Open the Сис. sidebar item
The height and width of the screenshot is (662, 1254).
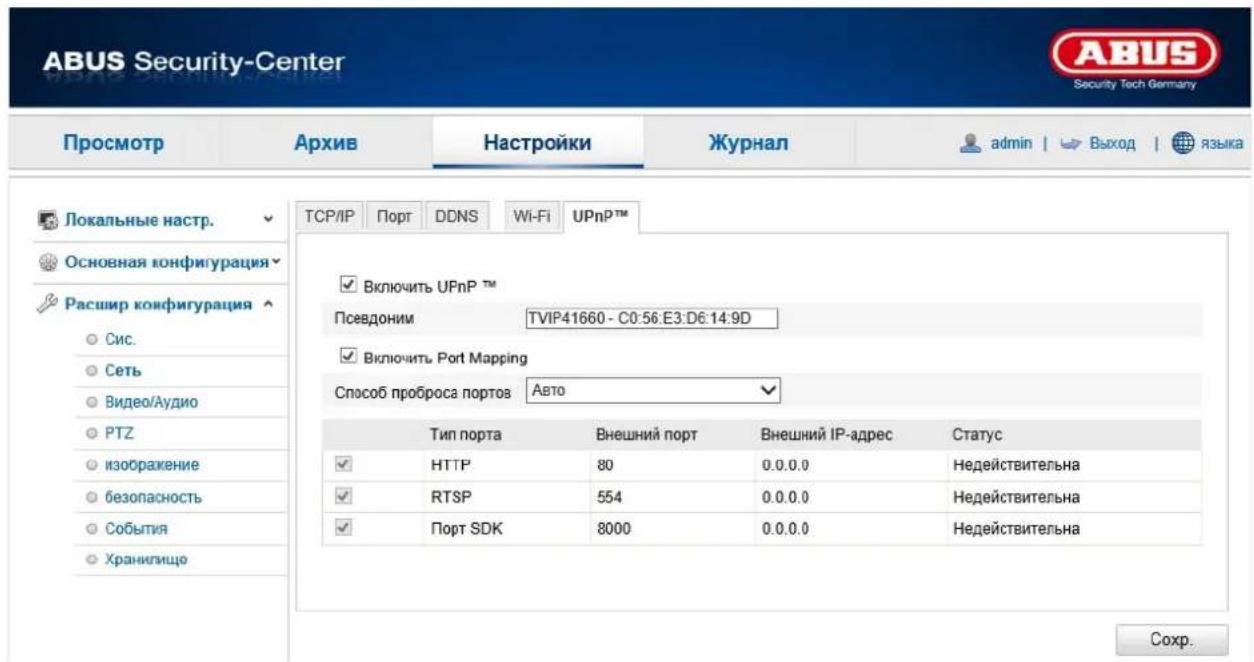point(121,340)
